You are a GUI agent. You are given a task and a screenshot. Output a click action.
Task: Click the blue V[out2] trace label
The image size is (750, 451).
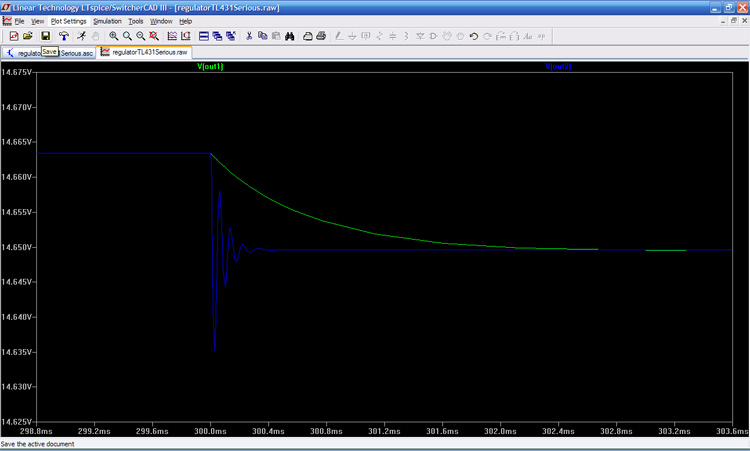coord(558,66)
